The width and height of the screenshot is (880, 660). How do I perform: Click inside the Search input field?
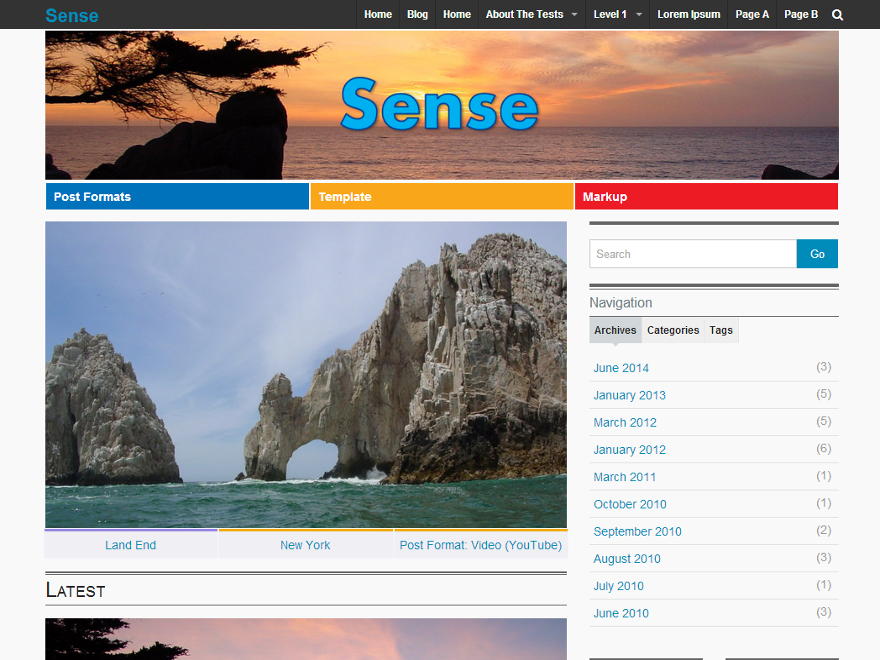[x=692, y=253]
